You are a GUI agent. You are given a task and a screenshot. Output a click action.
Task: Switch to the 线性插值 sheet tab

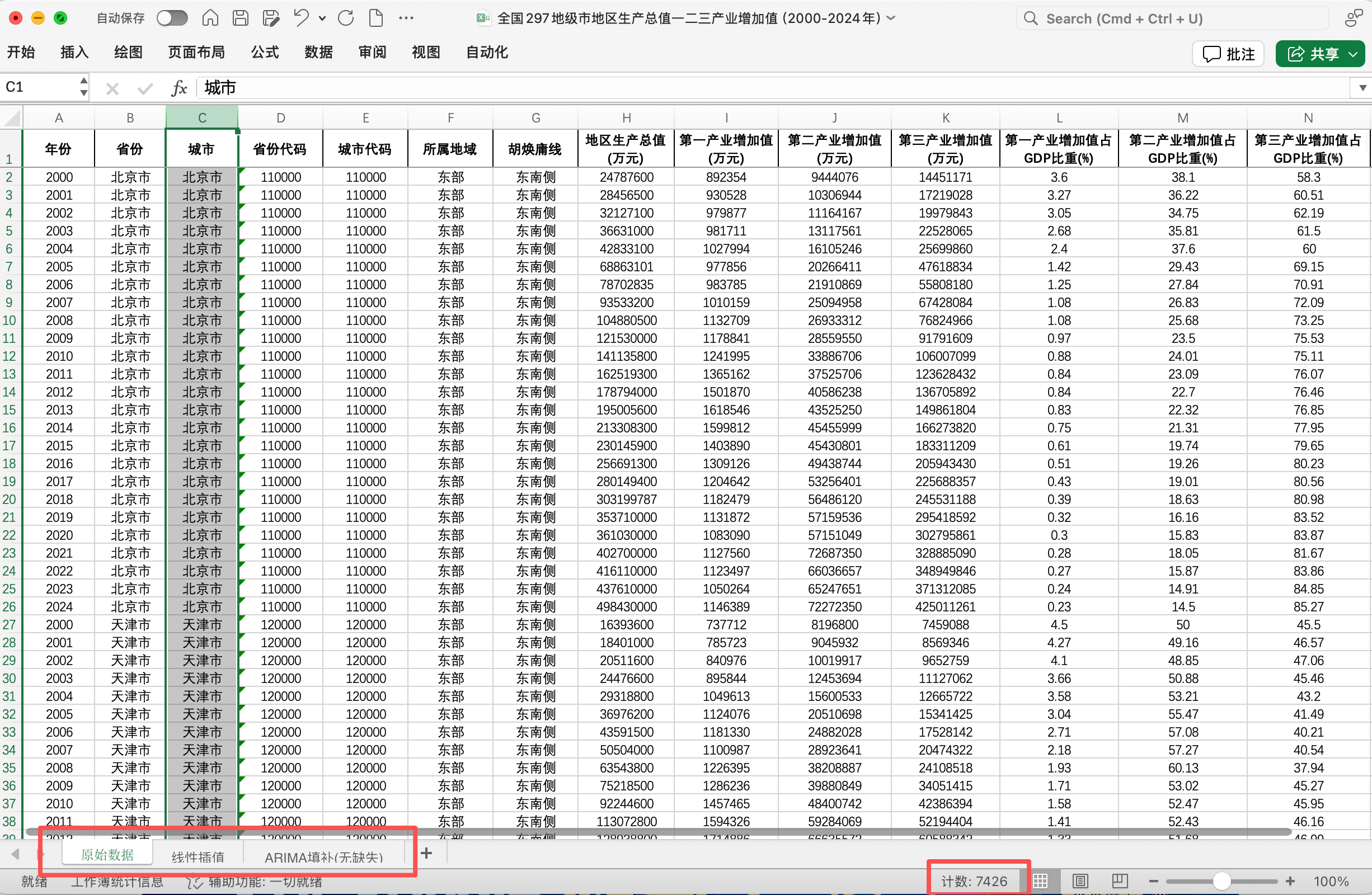[198, 856]
